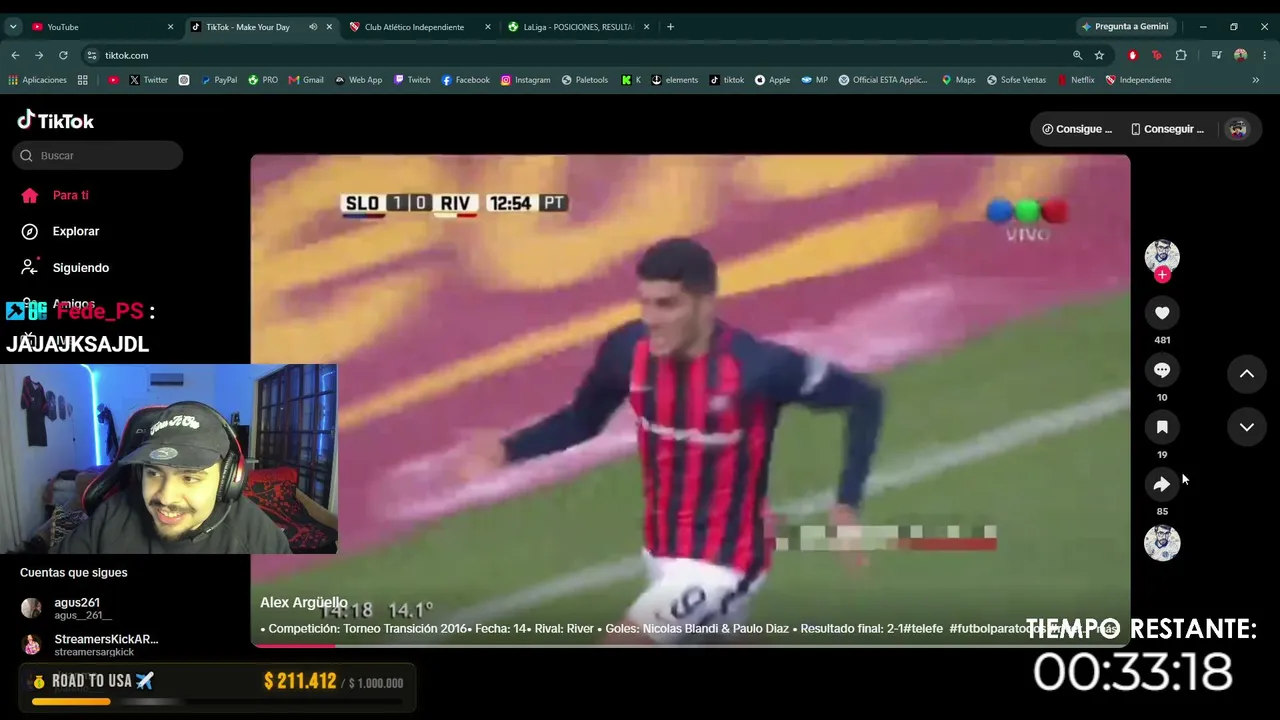
Task: Click the video progress bar
Action: click(x=690, y=645)
